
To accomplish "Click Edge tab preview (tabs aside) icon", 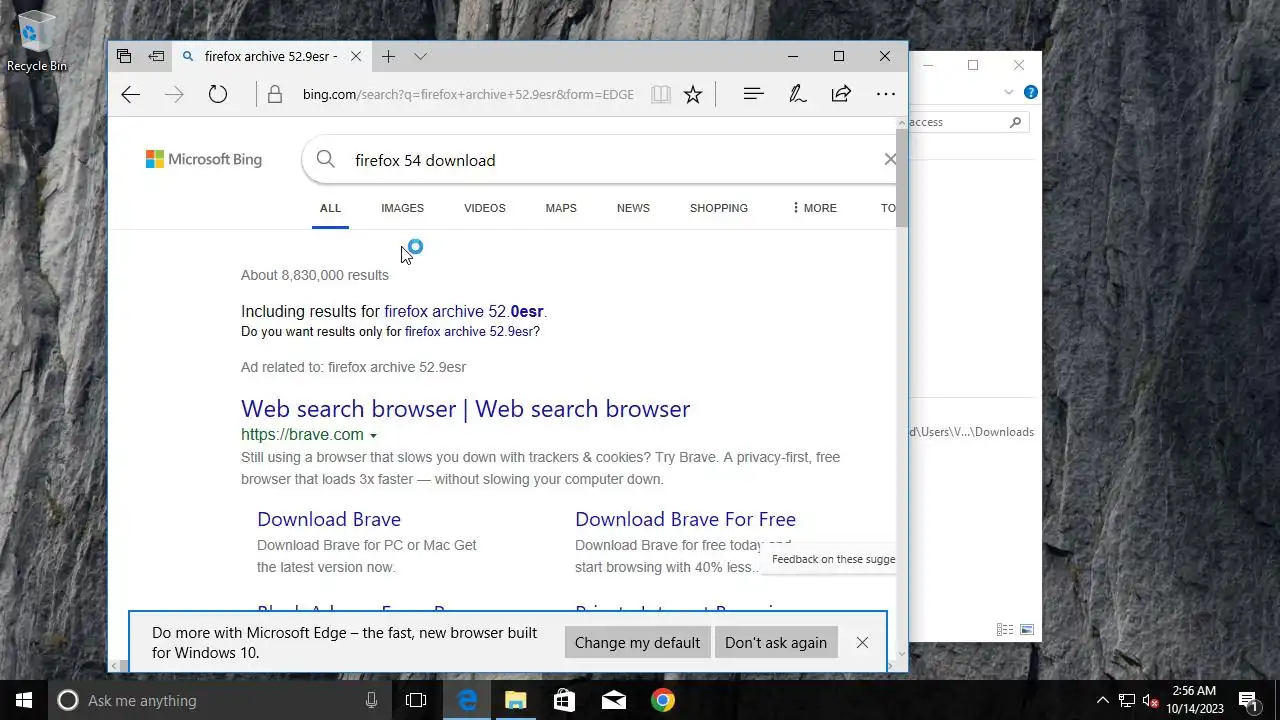I will point(124,56).
